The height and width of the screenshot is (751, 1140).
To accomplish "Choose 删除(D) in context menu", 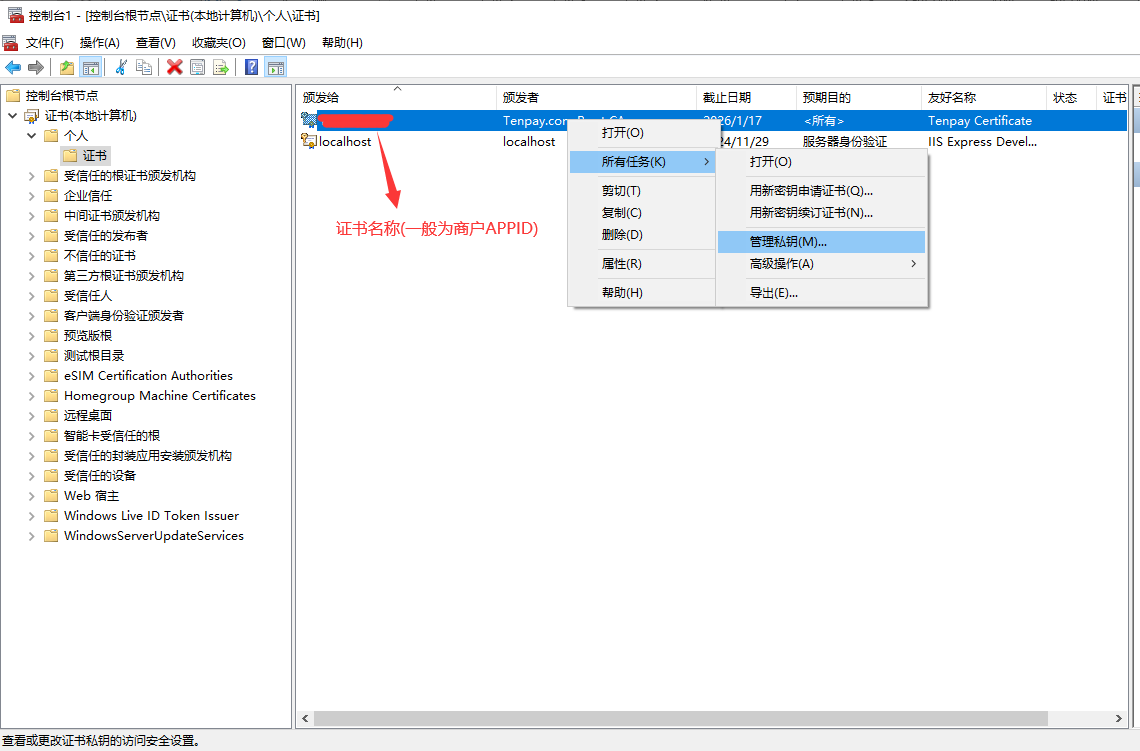I will [642, 234].
